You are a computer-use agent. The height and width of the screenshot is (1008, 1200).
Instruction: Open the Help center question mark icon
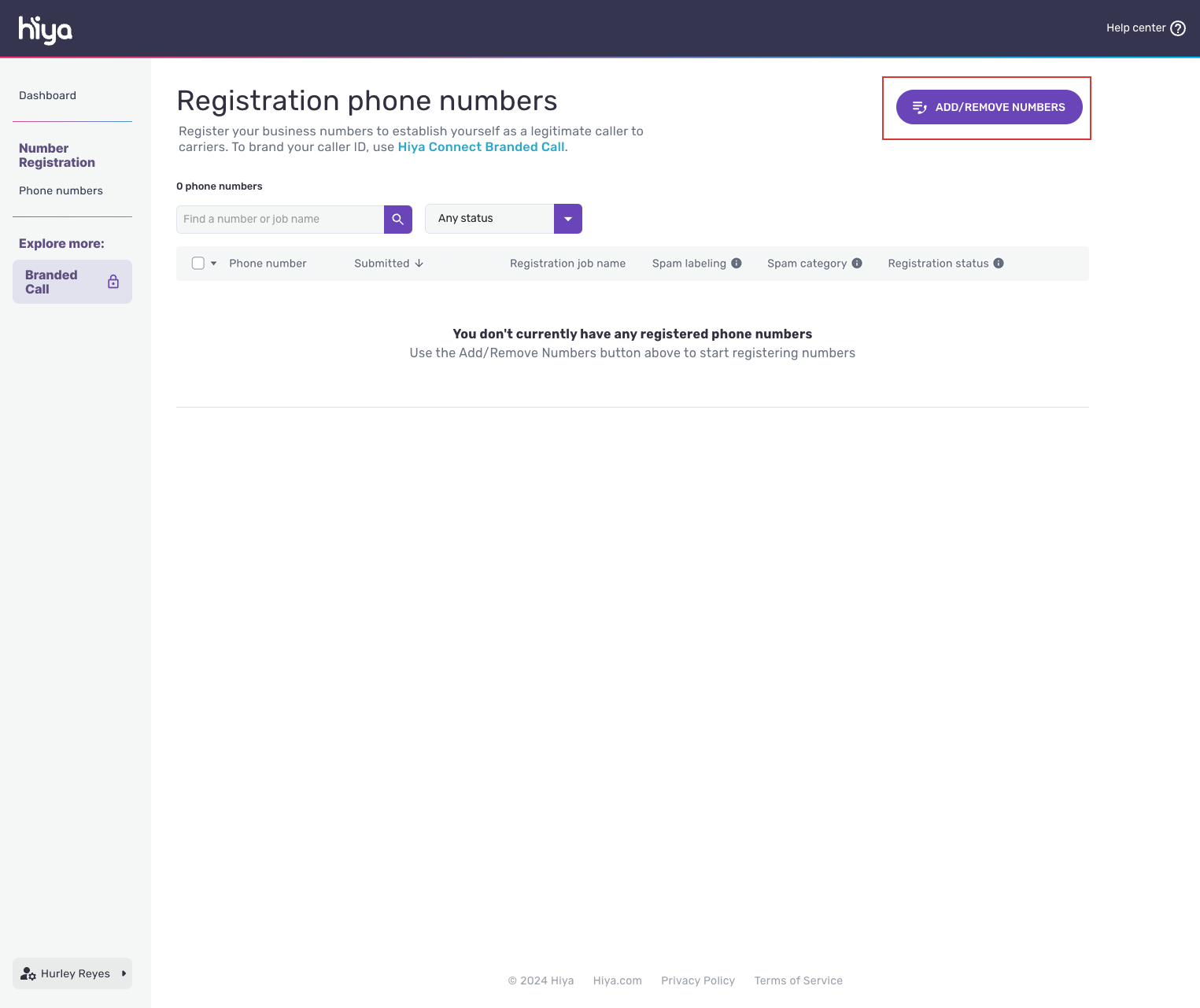pos(1178,28)
